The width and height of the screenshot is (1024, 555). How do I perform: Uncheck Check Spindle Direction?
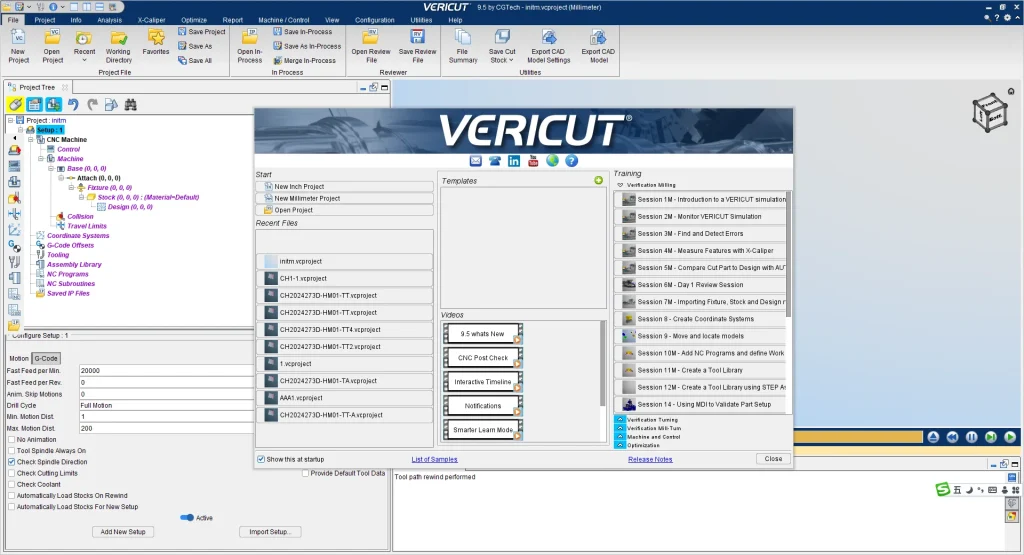click(x=12, y=462)
